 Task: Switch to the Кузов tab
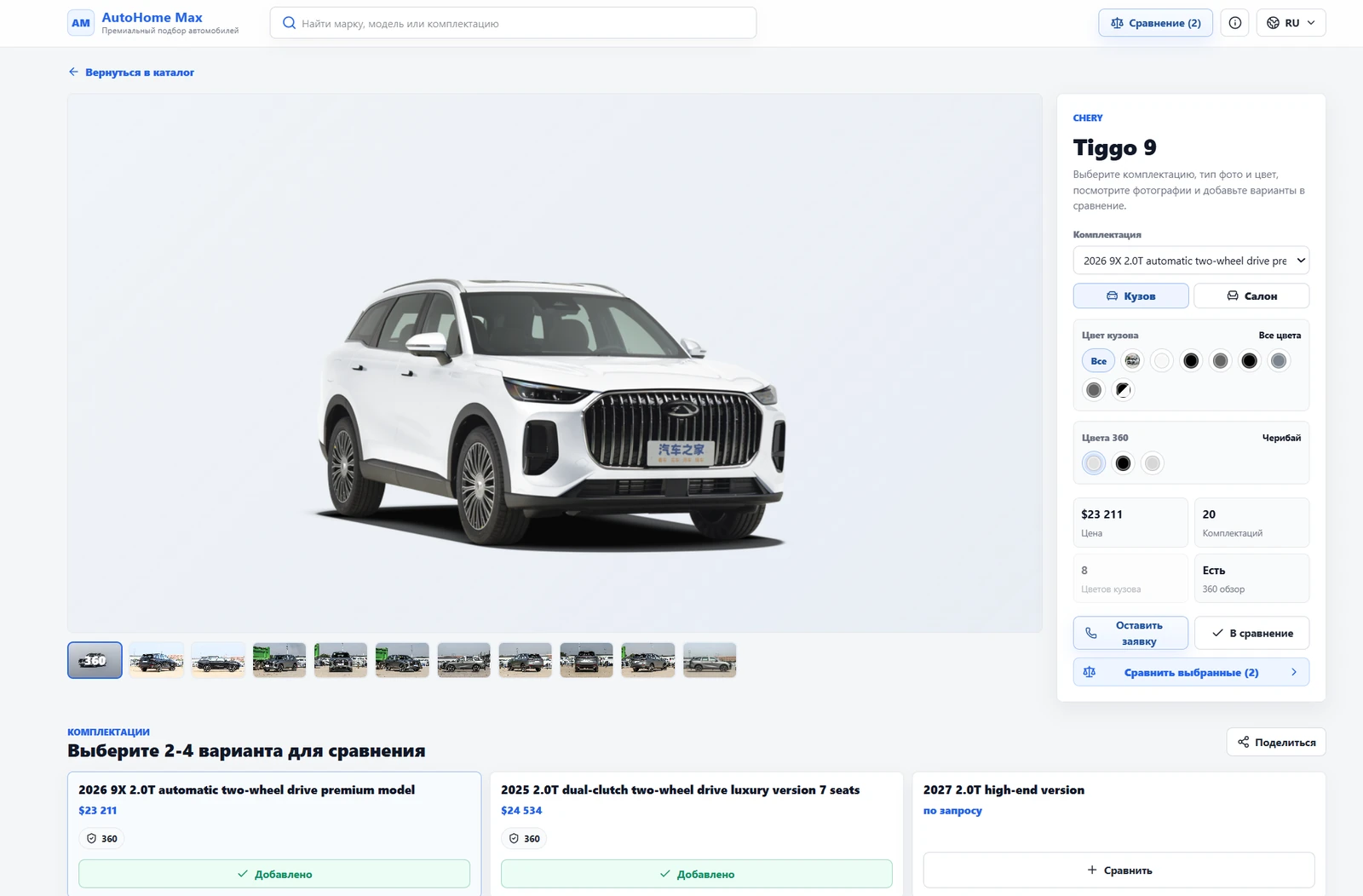[1130, 296]
